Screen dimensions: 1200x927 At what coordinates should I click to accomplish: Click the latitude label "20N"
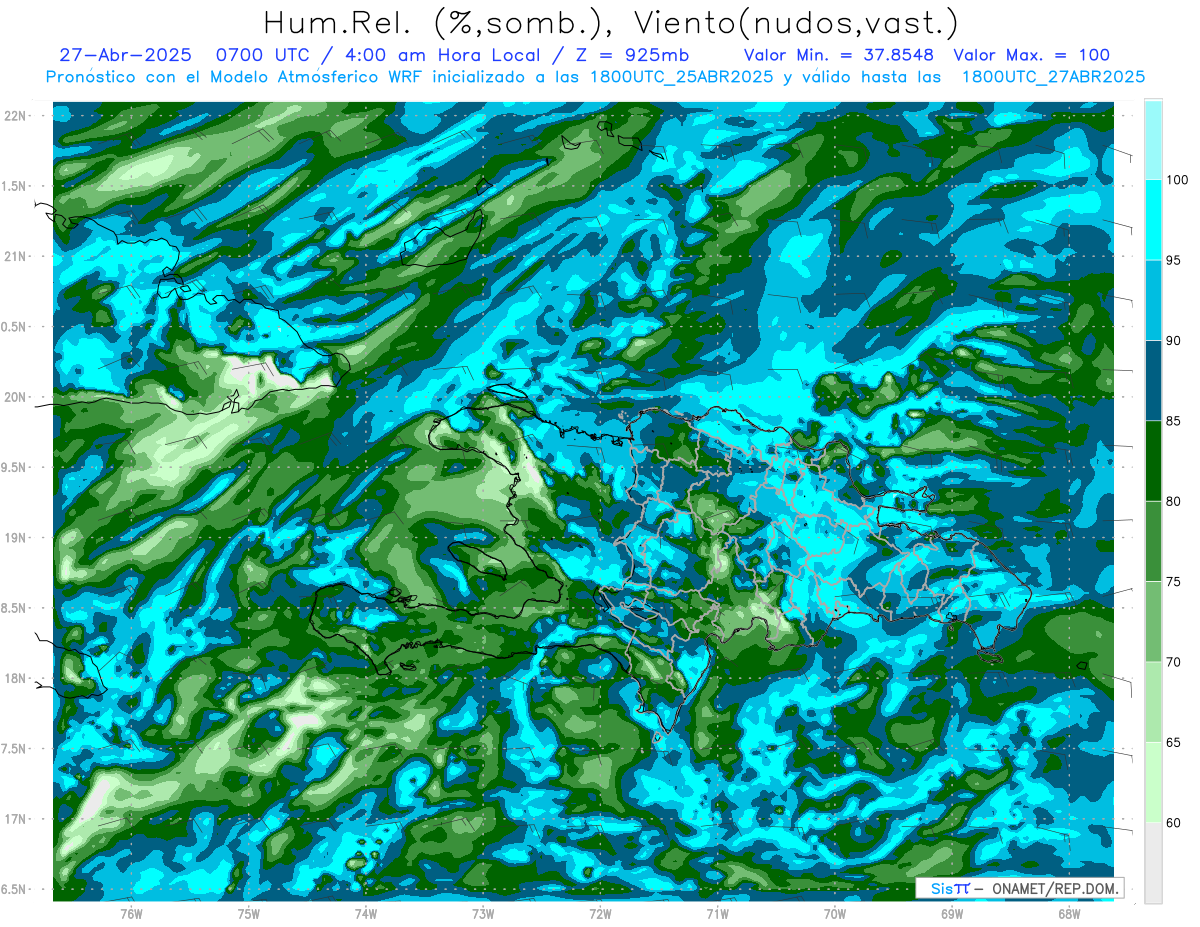click(x=15, y=397)
